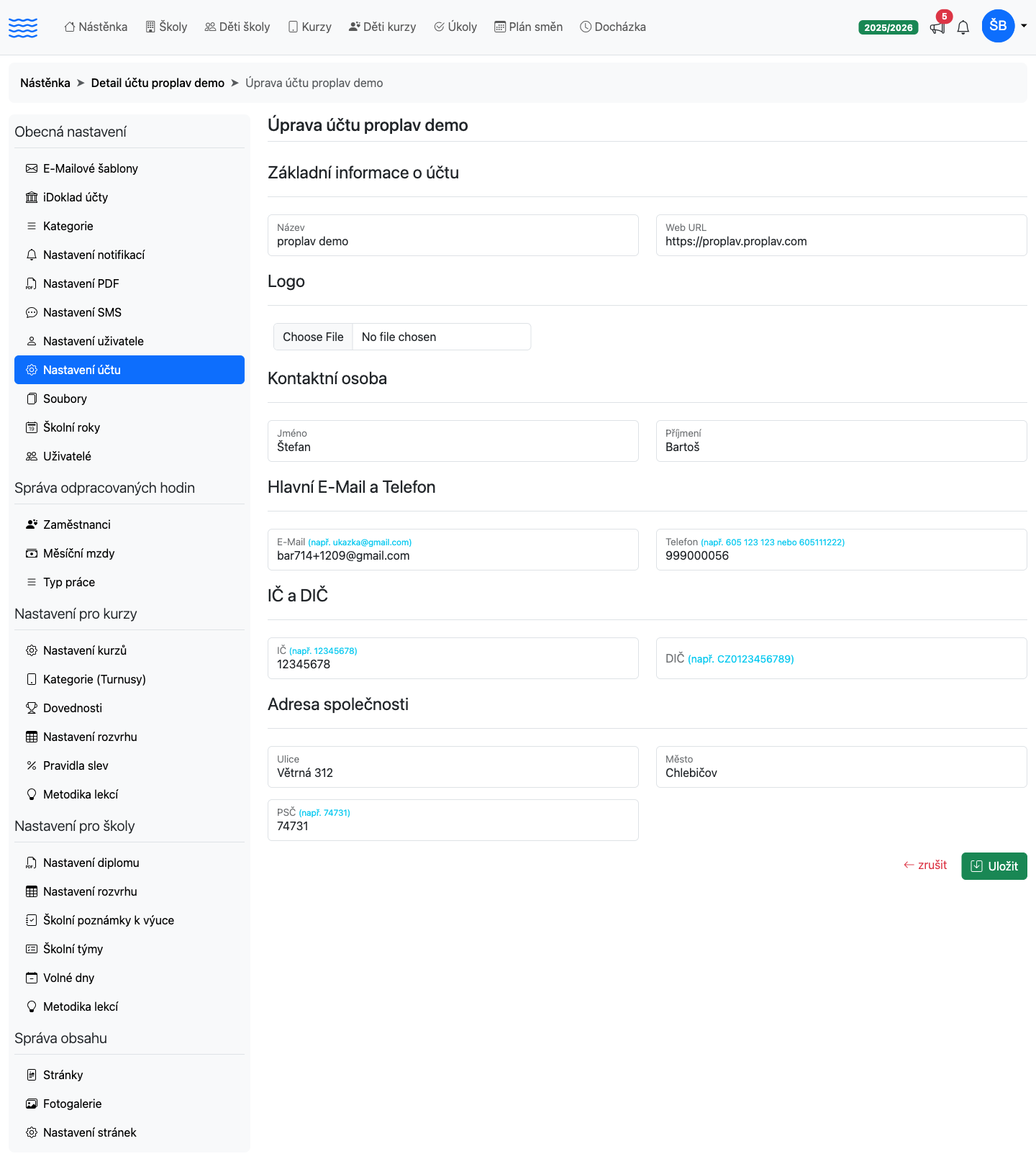Viewport: 1036px width, 1164px height.
Task: Open the 2025/2026 school year selector
Action: pyautogui.click(x=889, y=27)
